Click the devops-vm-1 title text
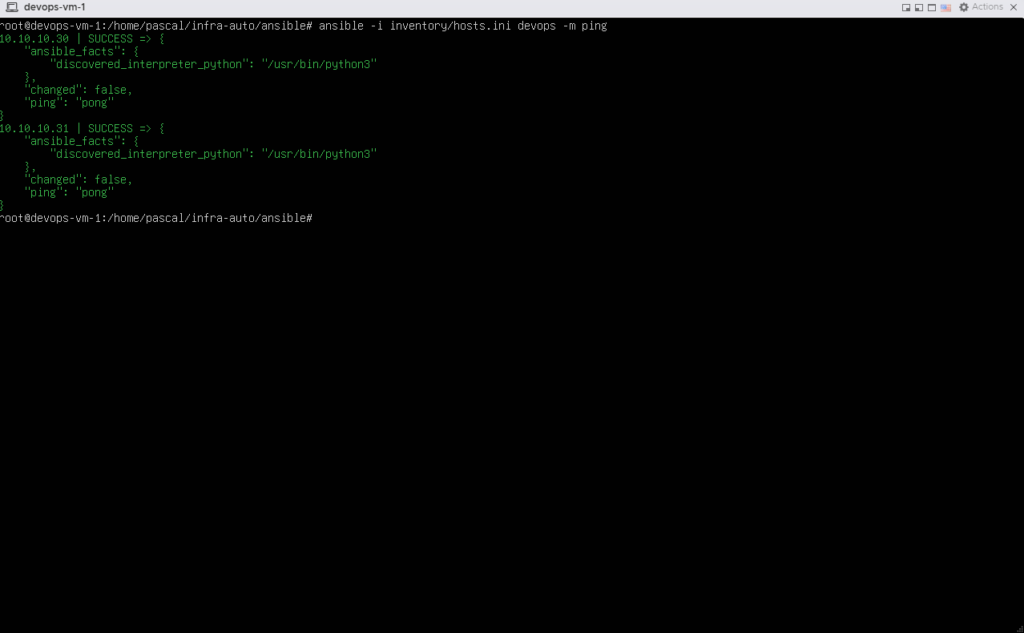This screenshot has width=1024, height=633. [54, 7]
